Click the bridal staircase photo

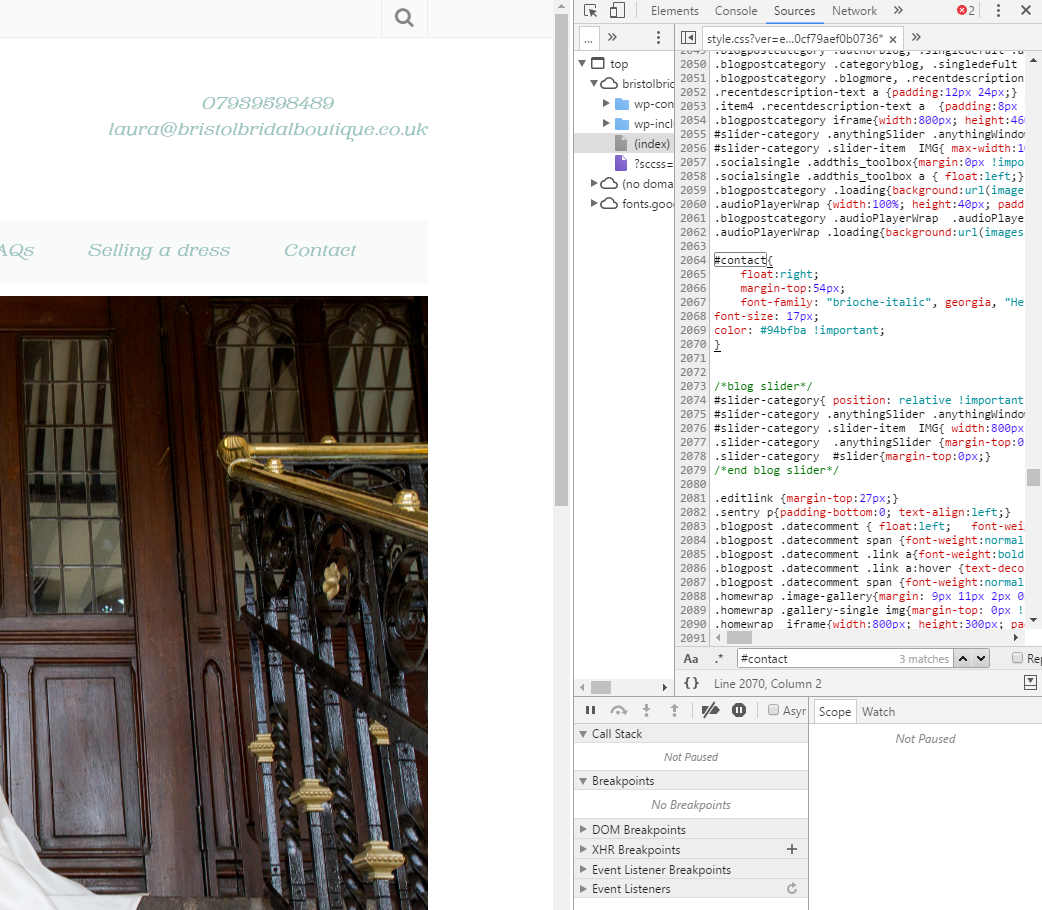pos(214,602)
